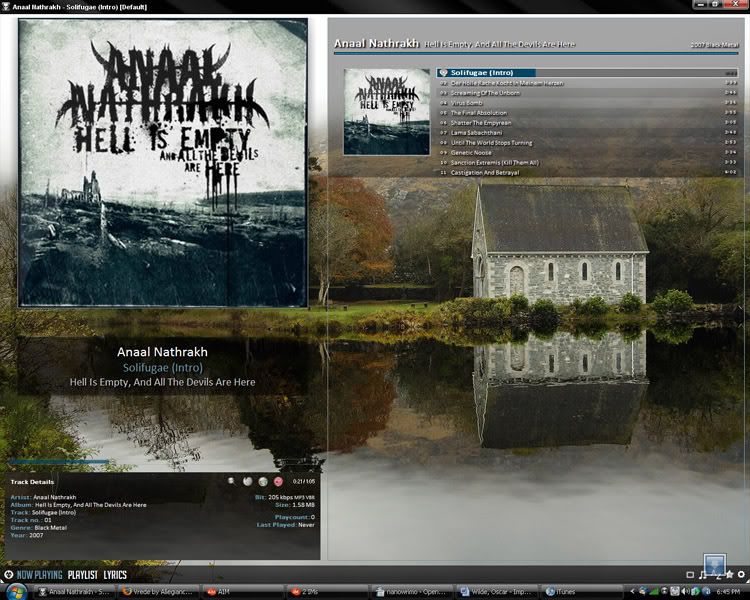Open the Anaal Nathrakh taskbar button

[75, 592]
